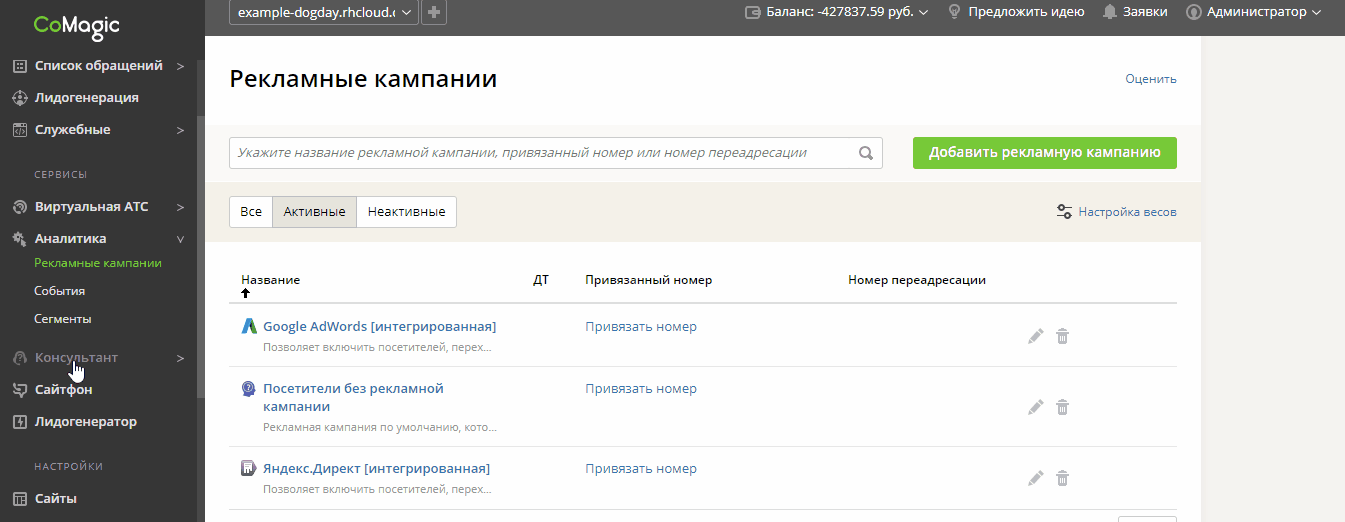Edit Посетители без рекламной кампании with pencil
This screenshot has height=522, width=1345.
point(1036,407)
